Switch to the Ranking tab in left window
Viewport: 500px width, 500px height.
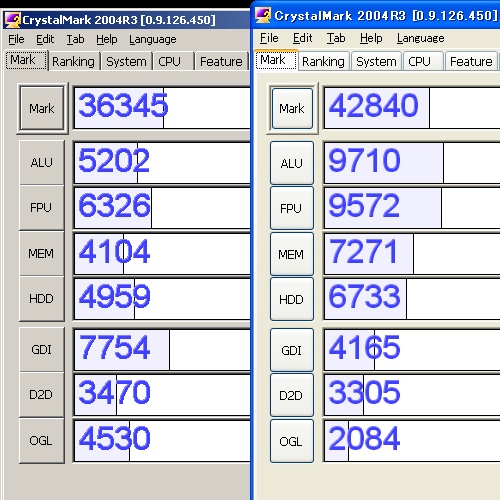tap(74, 61)
